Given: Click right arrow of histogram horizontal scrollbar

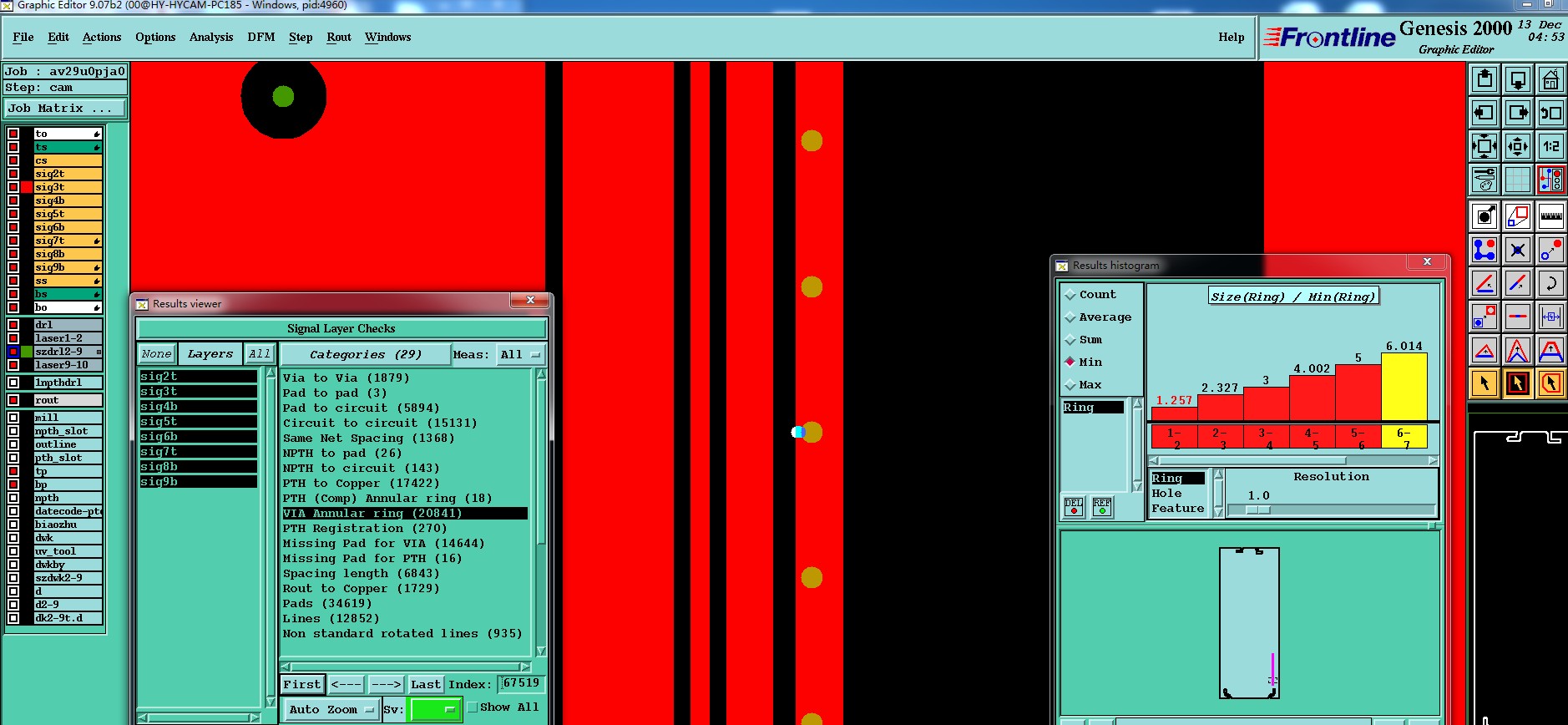Looking at the screenshot, I should pos(1433,460).
